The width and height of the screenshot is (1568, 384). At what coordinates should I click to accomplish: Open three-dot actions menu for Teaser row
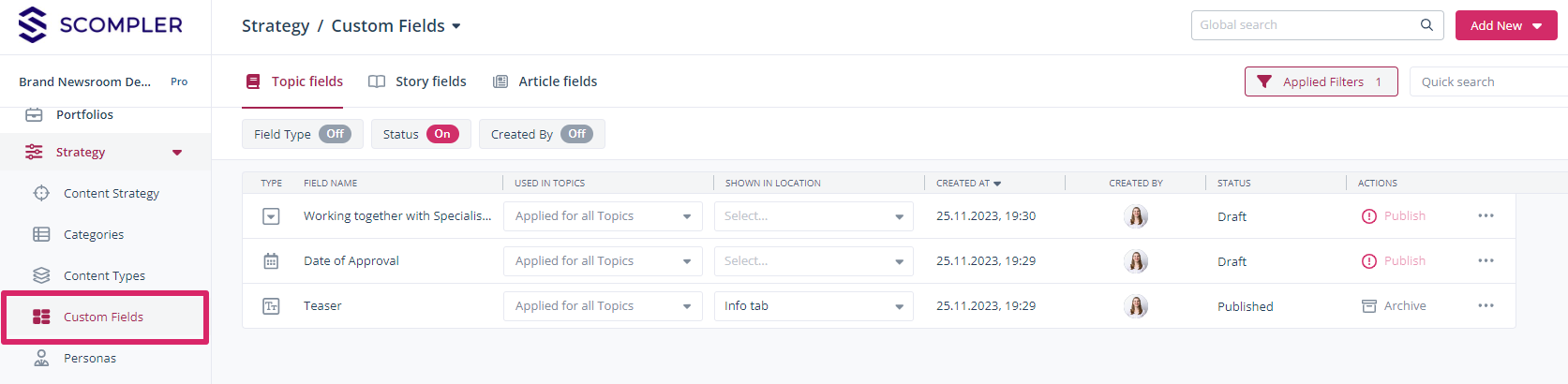(x=1486, y=306)
